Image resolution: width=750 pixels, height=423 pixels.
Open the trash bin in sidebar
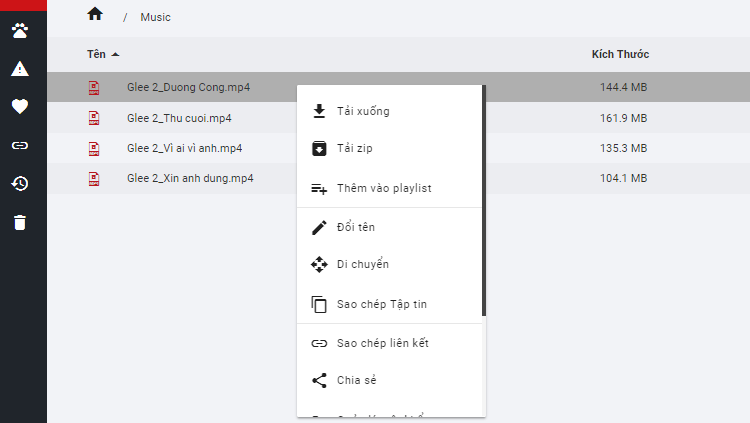[x=20, y=223]
